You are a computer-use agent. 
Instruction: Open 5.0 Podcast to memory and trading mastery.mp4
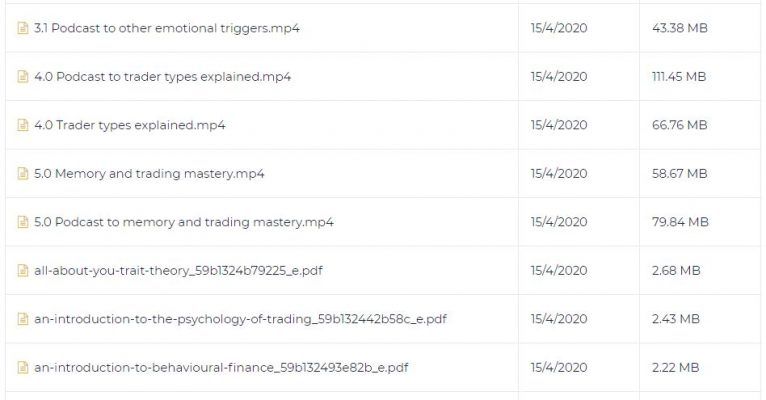coord(184,222)
